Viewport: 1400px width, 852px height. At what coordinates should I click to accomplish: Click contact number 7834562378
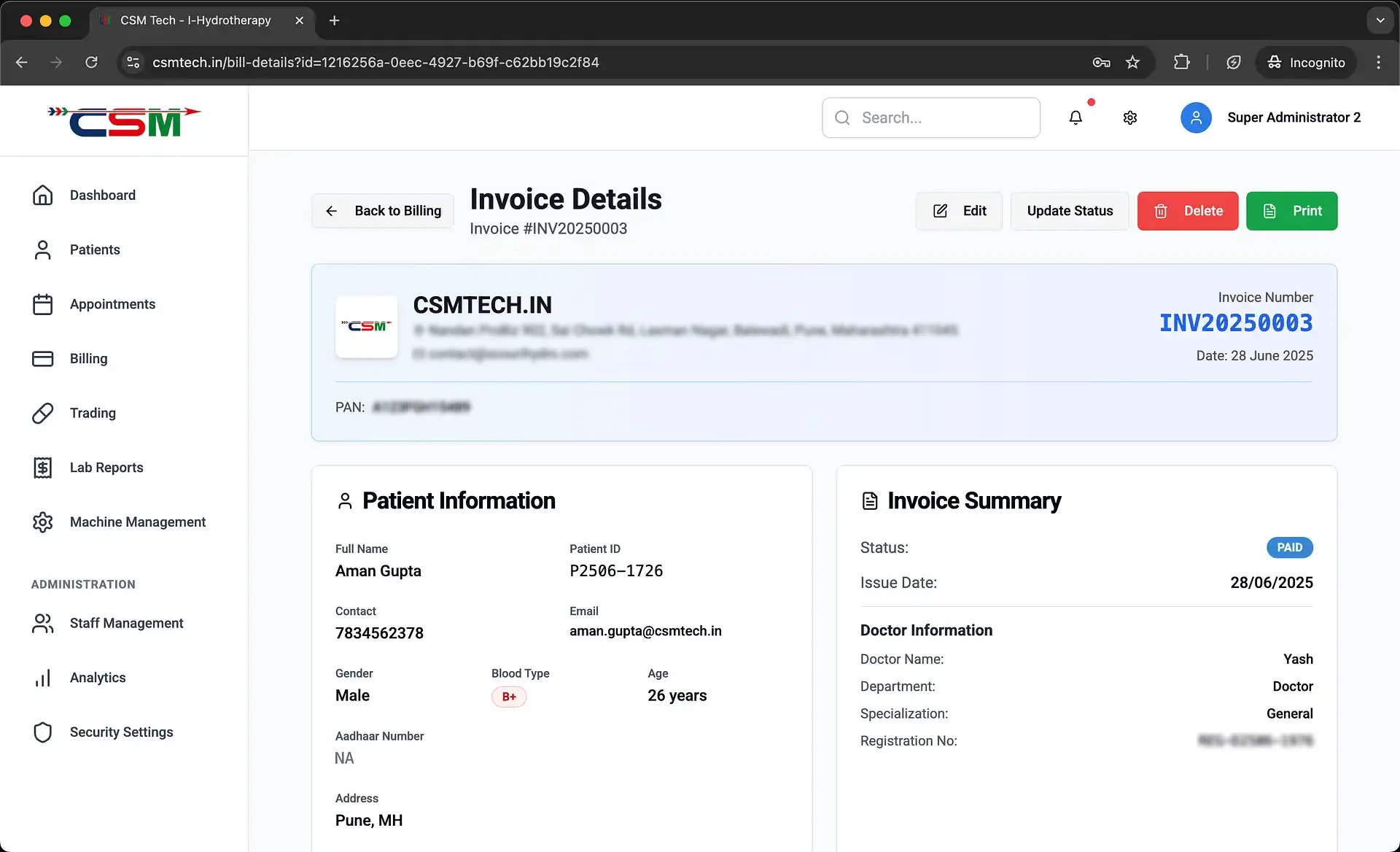click(x=379, y=633)
